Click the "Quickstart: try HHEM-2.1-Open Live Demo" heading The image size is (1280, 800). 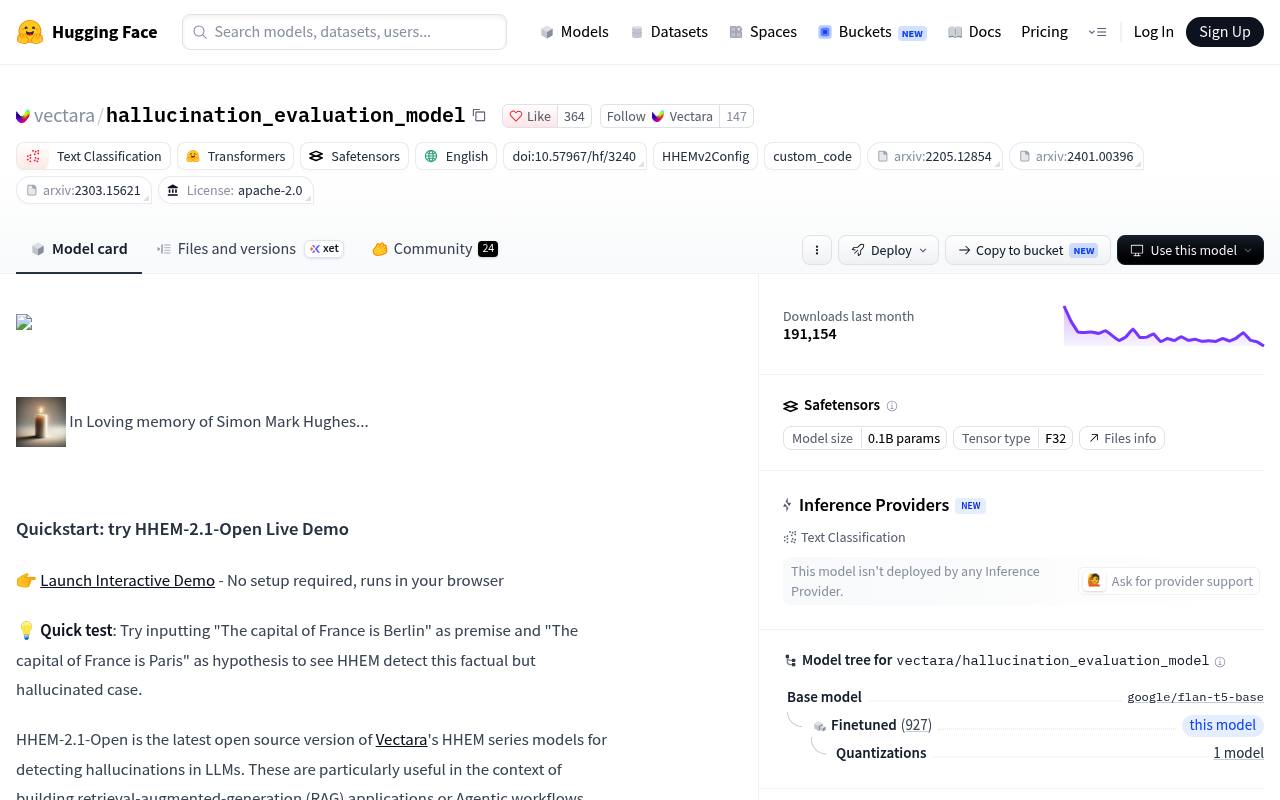[x=182, y=529]
